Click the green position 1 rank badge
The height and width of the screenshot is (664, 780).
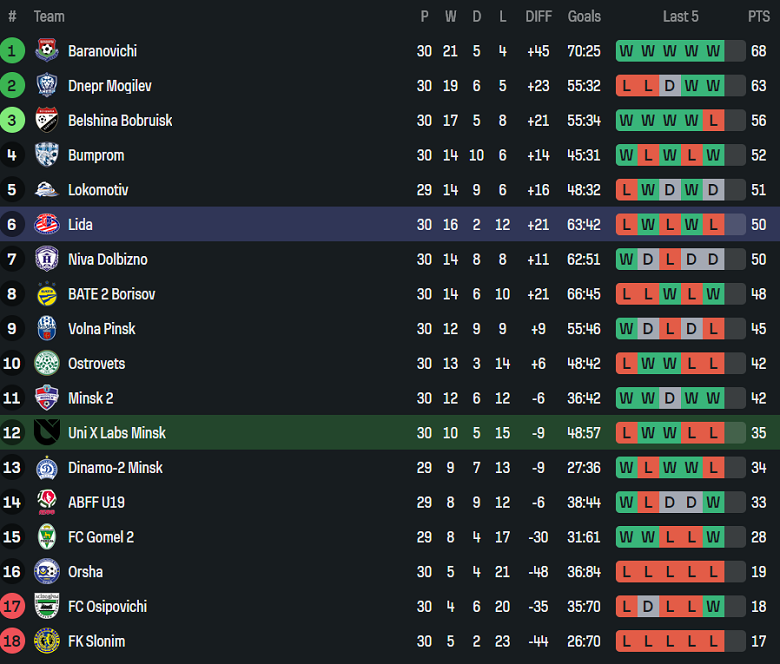(12, 51)
